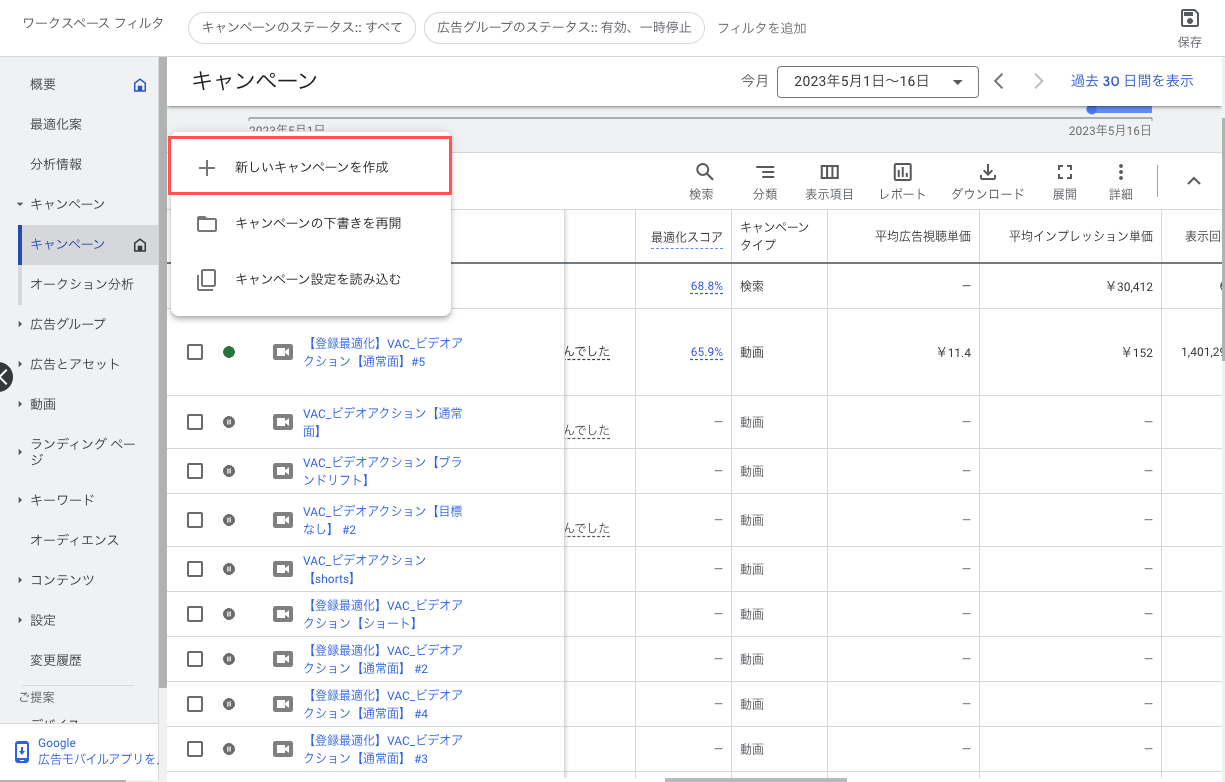The image size is (1225, 782).
Task: Click the download (ダウンロード) icon
Action: tap(987, 172)
